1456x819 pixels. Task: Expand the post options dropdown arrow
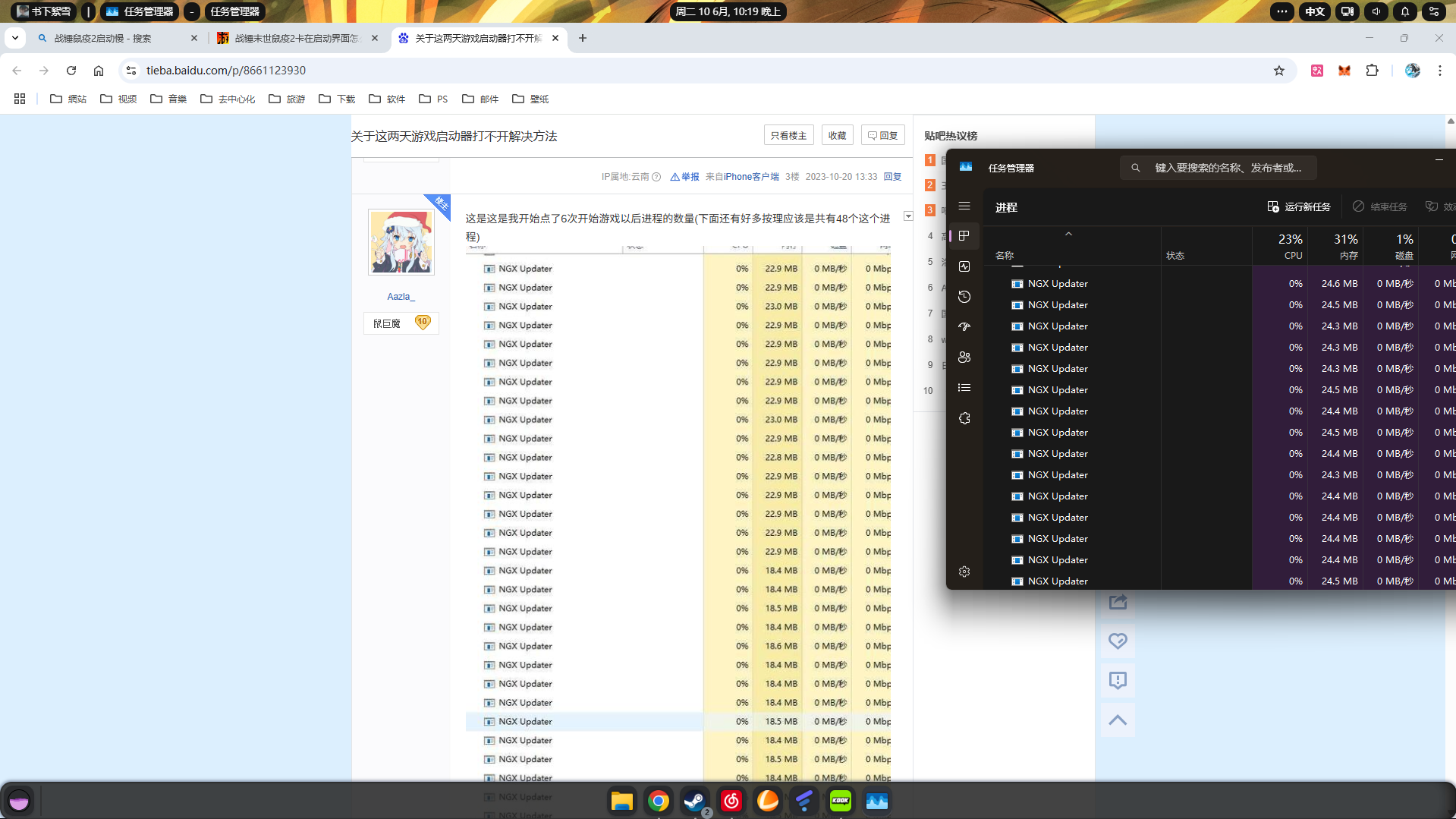click(x=908, y=216)
